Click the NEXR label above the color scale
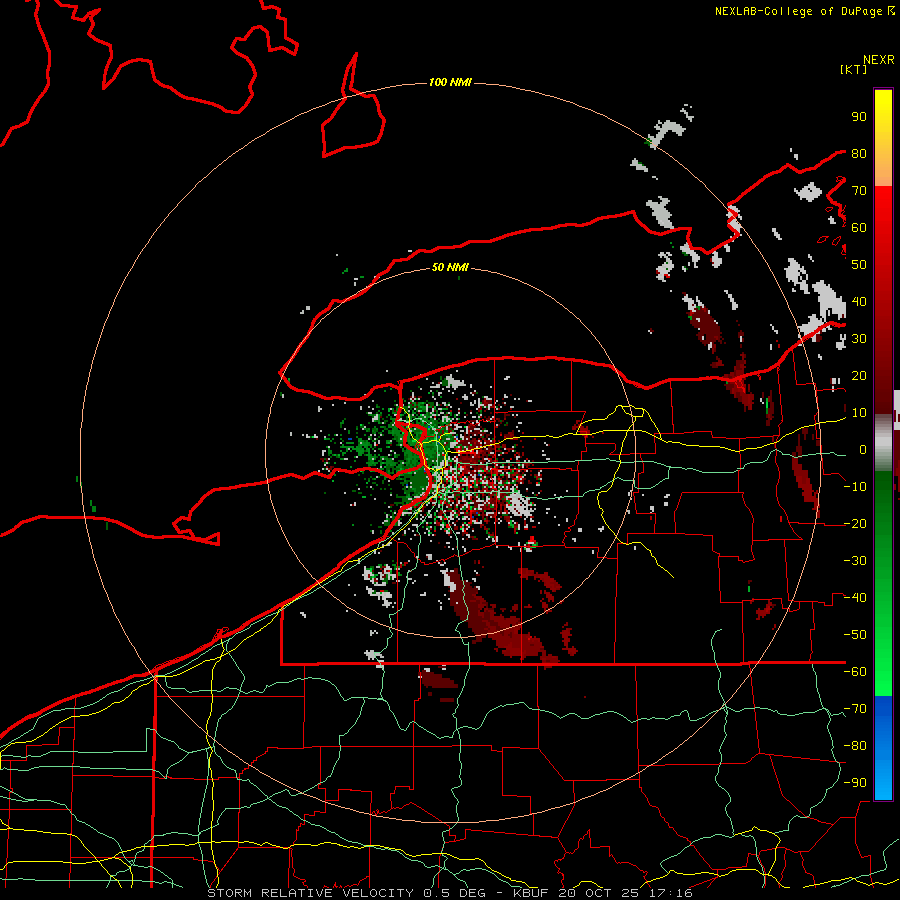 point(879,60)
